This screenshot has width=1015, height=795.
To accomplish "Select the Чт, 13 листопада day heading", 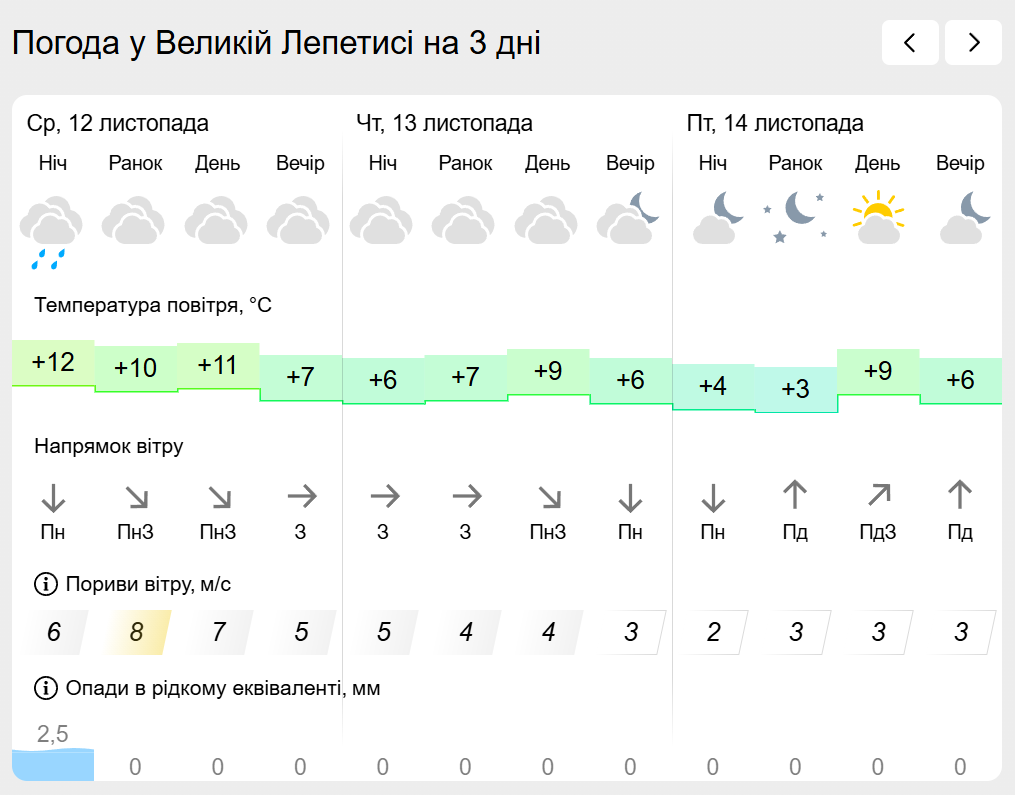I will tap(444, 124).
